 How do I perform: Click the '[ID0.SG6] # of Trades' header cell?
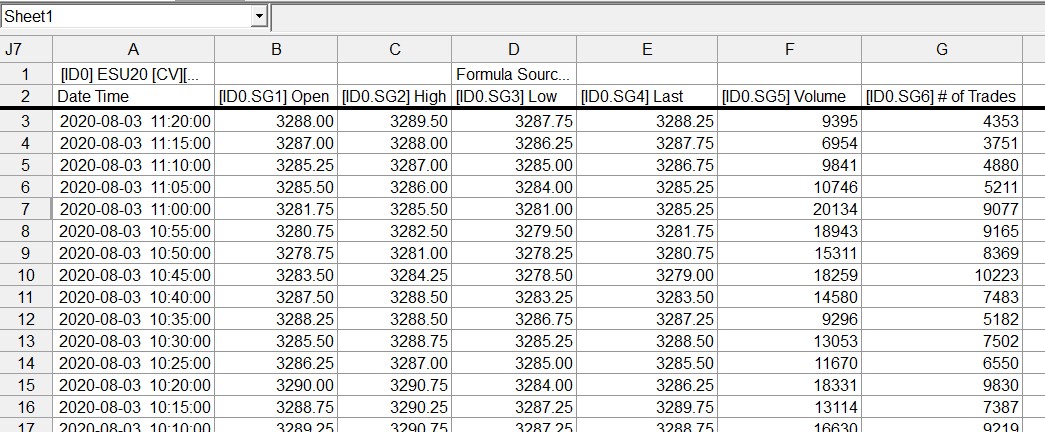click(x=942, y=96)
